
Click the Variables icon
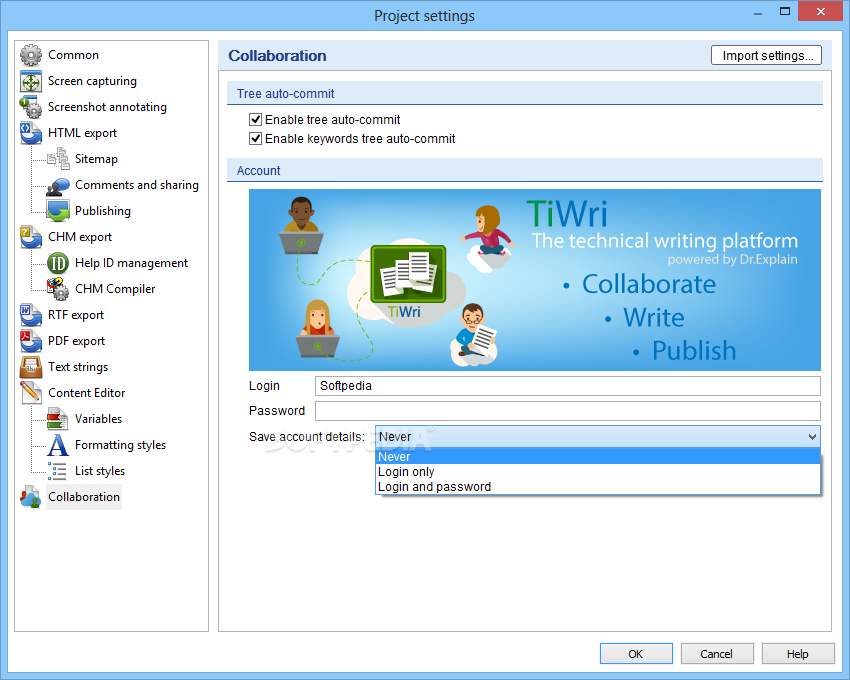tap(58, 419)
